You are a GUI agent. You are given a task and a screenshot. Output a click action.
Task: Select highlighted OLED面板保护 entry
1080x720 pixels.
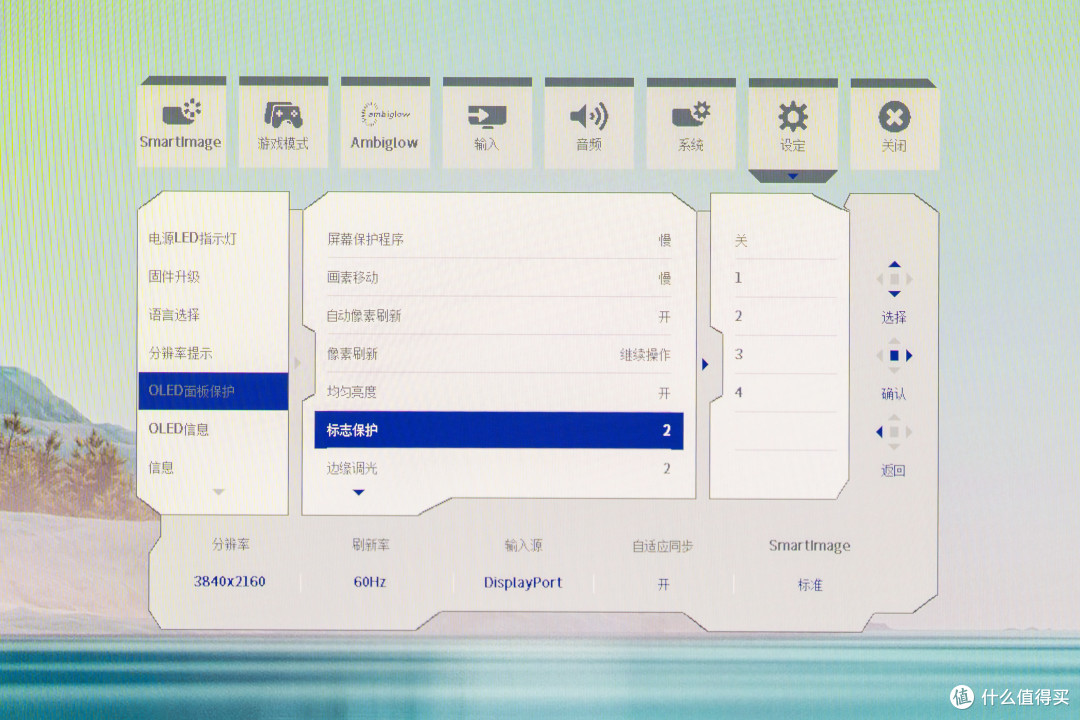click(213, 391)
